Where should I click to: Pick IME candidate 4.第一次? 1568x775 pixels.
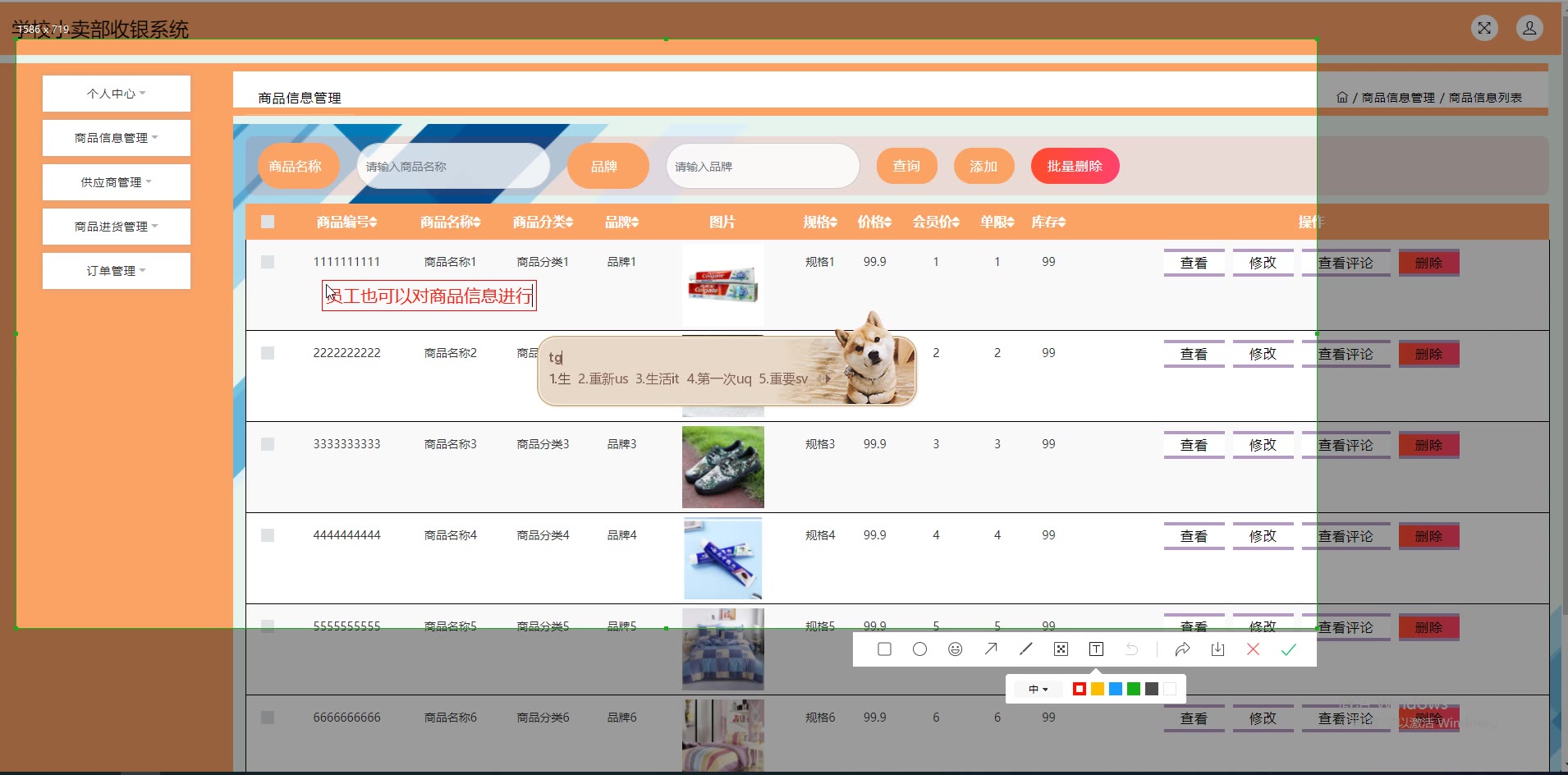point(719,378)
